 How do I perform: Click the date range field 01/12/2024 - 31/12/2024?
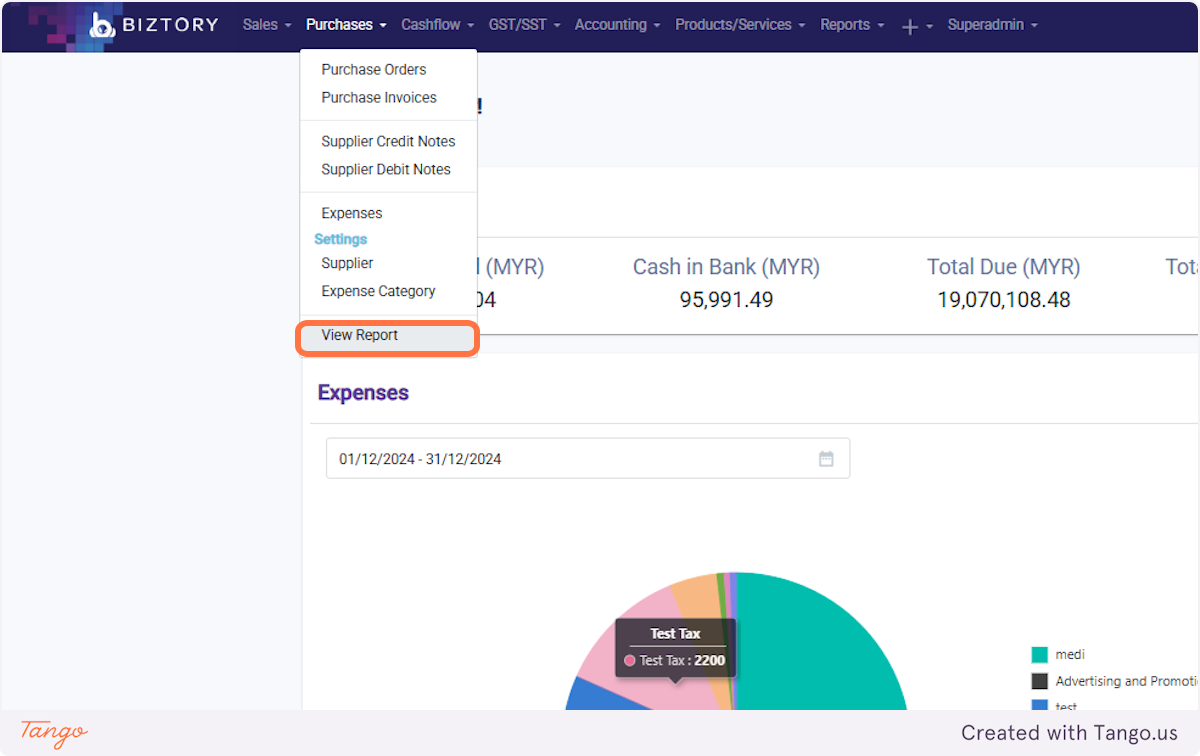point(588,459)
